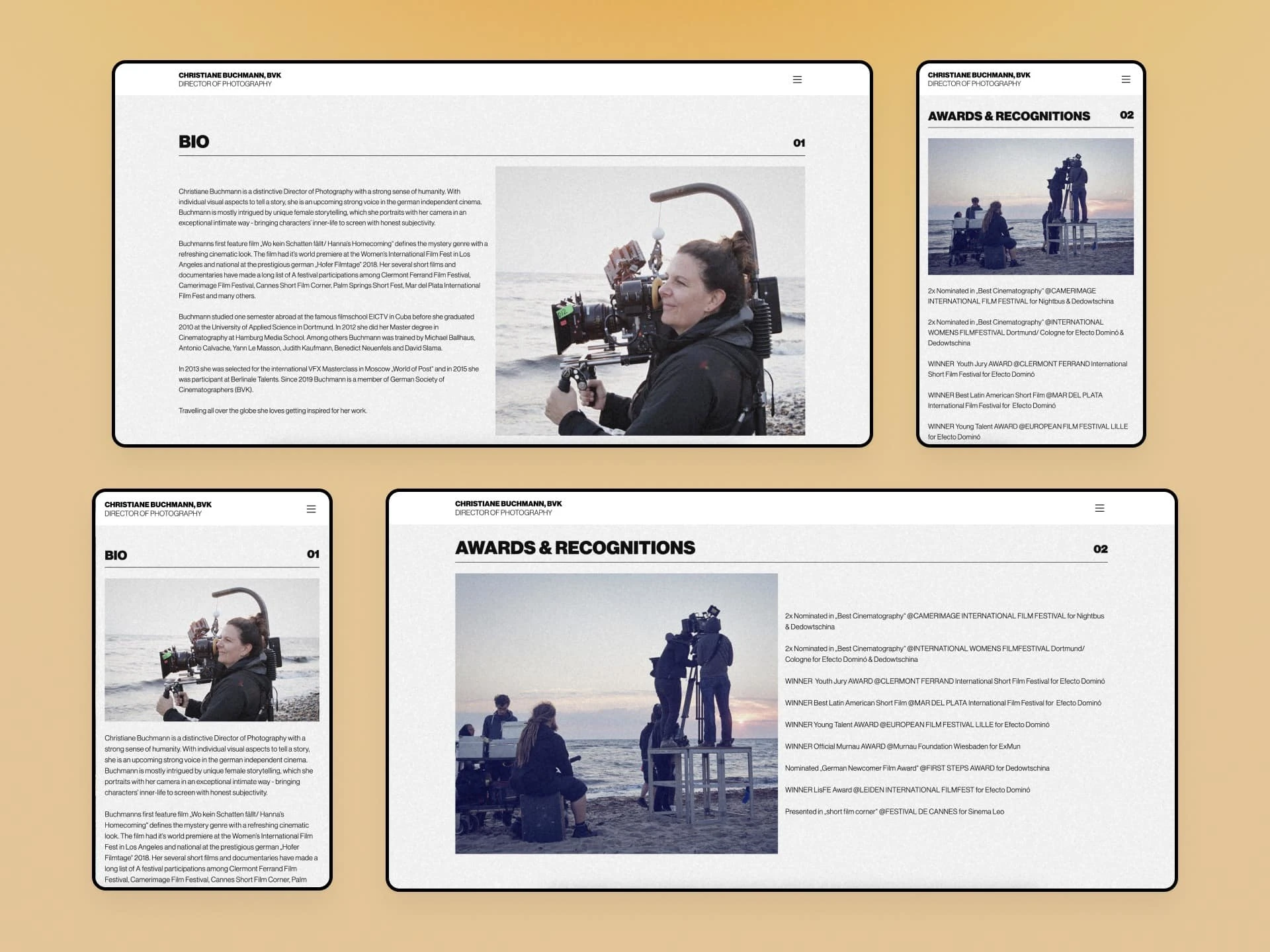This screenshot has width=1270, height=952.
Task: Click the BIO heading in the desktop mockup
Action: click(194, 142)
